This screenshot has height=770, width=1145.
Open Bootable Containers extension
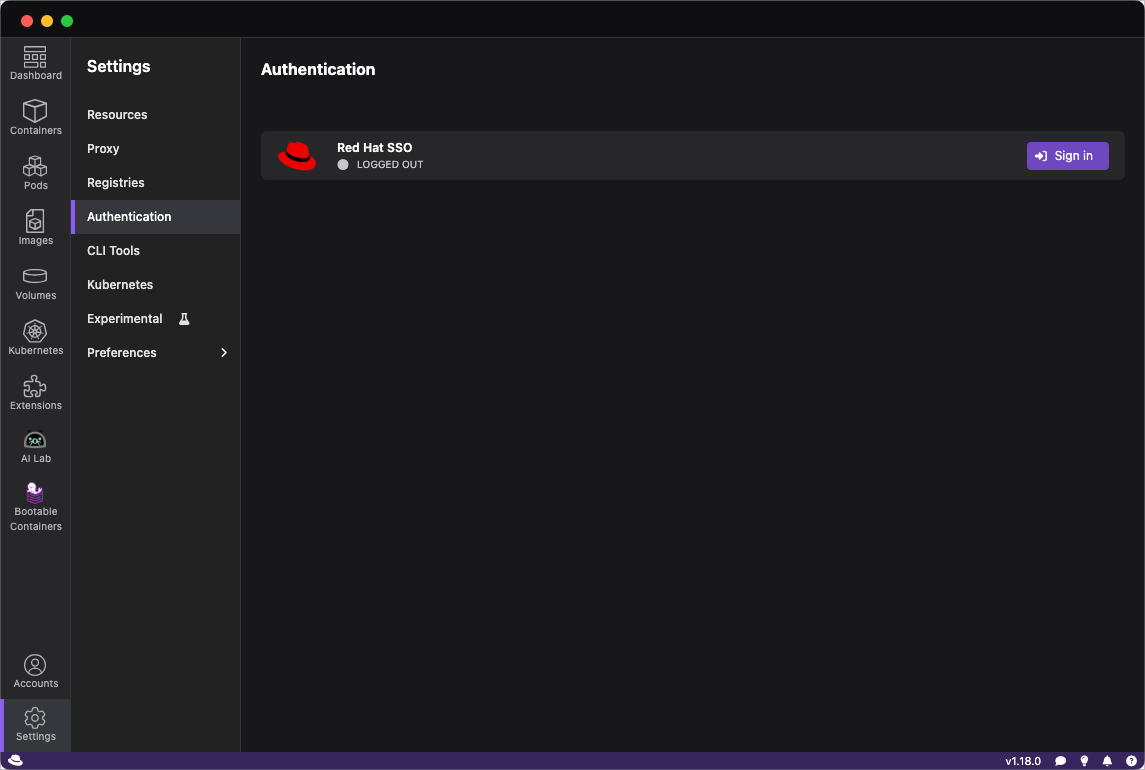[35, 506]
